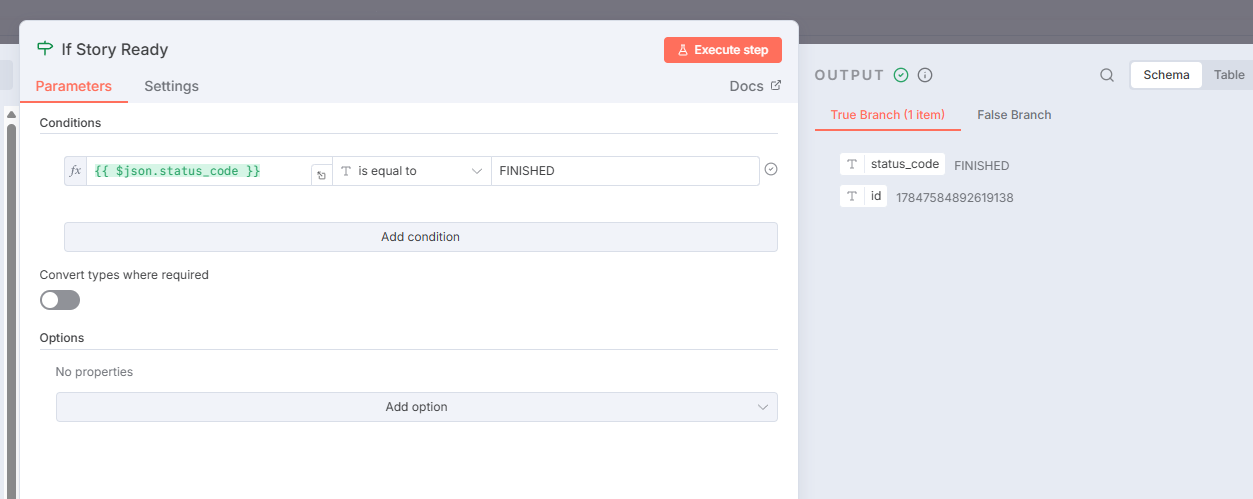The width and height of the screenshot is (1253, 499).
Task: Click the Add condition button
Action: coord(420,237)
